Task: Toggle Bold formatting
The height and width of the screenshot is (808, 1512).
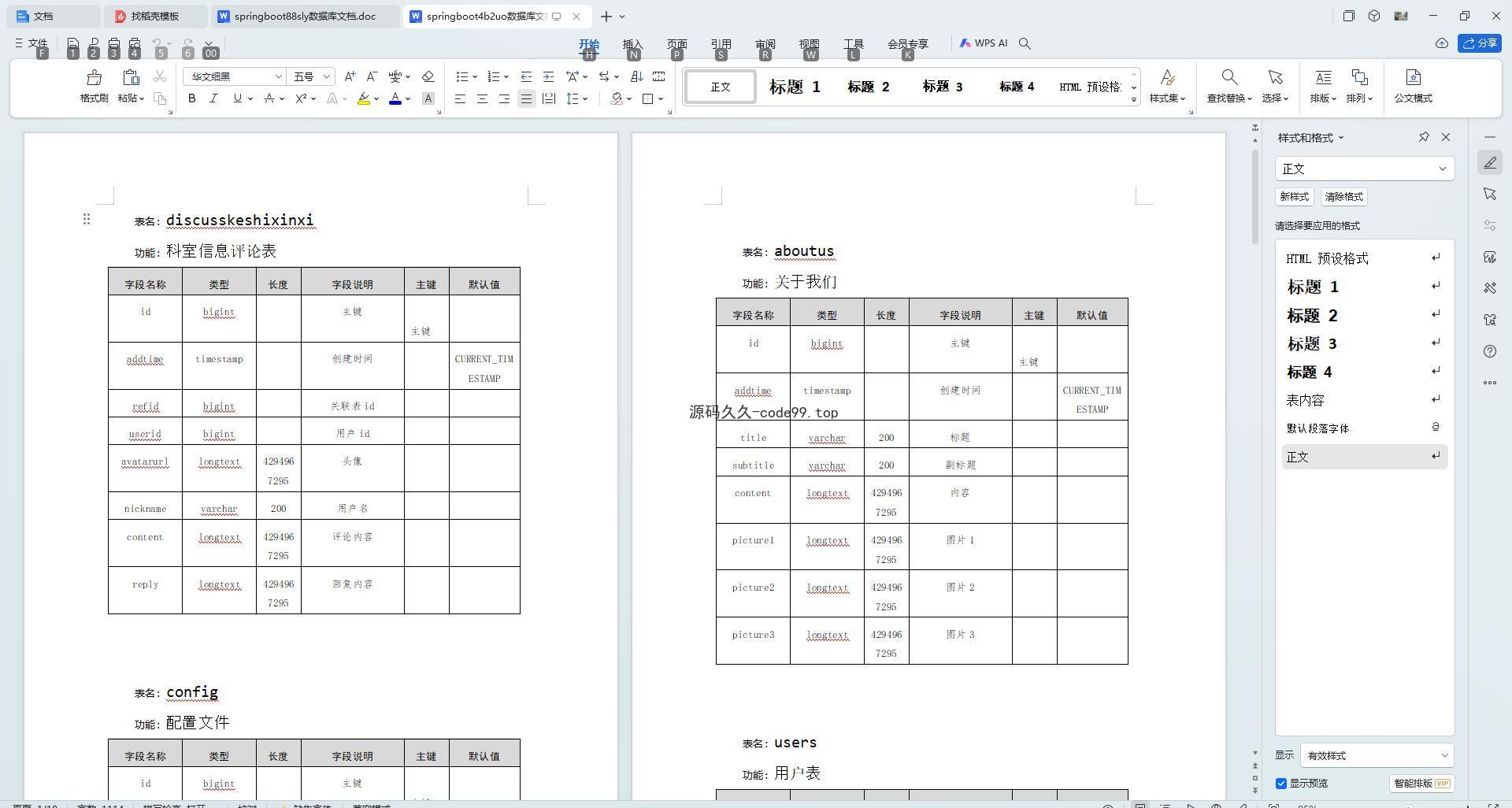Action: [x=191, y=98]
